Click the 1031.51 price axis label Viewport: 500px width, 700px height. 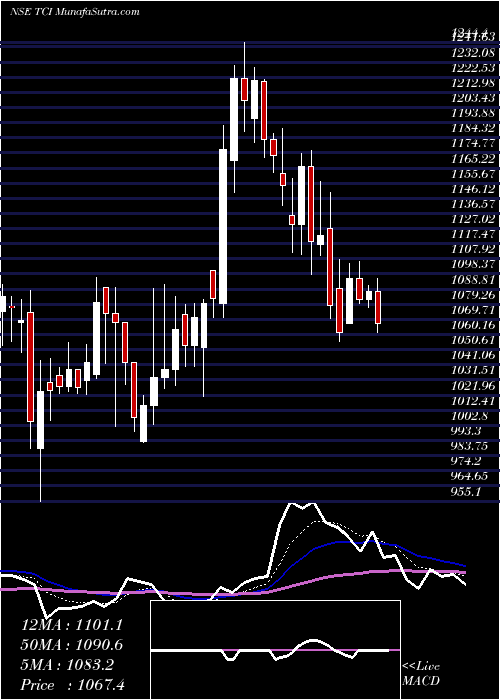(x=473, y=371)
